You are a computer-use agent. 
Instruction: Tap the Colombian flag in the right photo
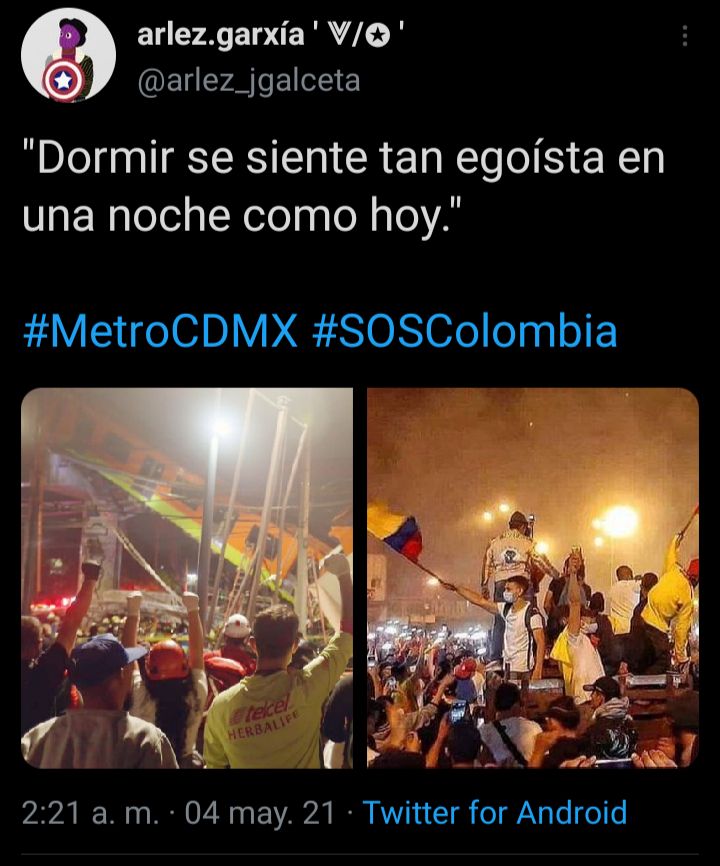(x=395, y=530)
